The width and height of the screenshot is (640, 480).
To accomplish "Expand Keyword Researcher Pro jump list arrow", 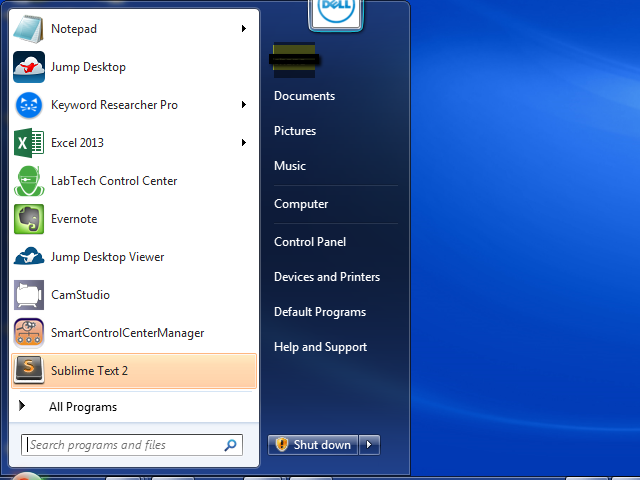I will click(x=244, y=104).
